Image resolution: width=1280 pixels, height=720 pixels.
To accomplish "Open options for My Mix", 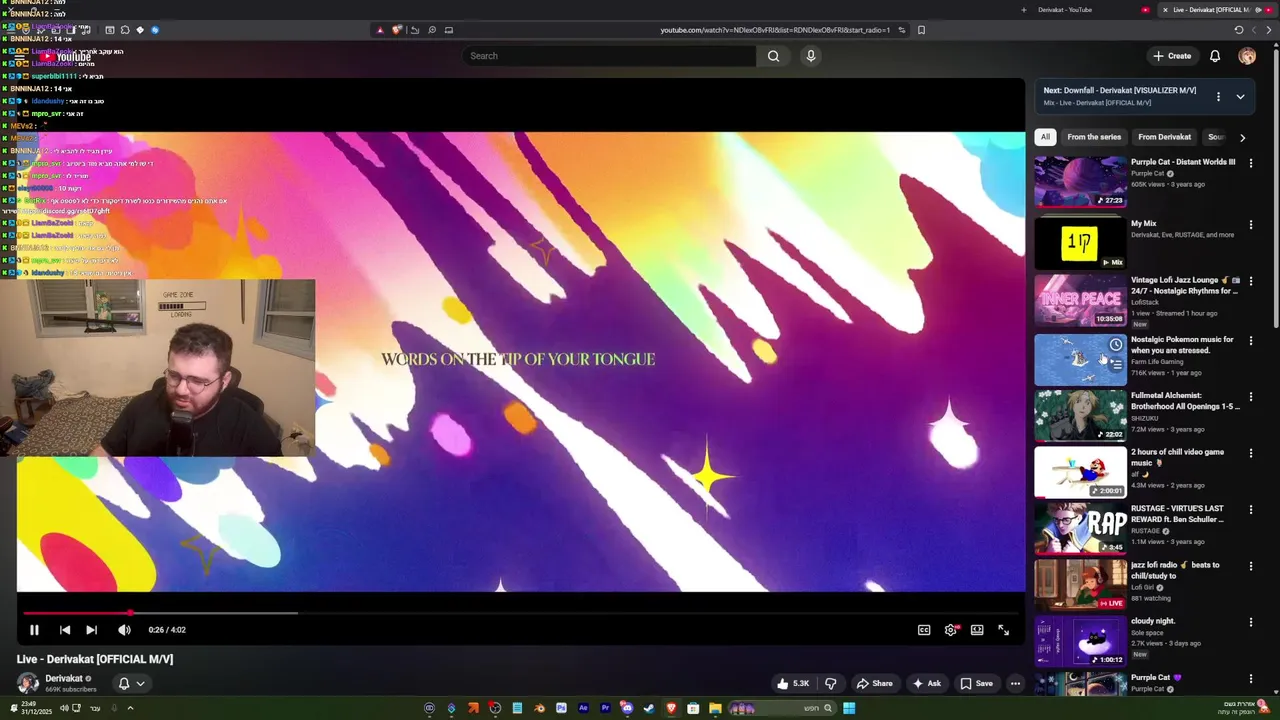I will pos(1250,225).
